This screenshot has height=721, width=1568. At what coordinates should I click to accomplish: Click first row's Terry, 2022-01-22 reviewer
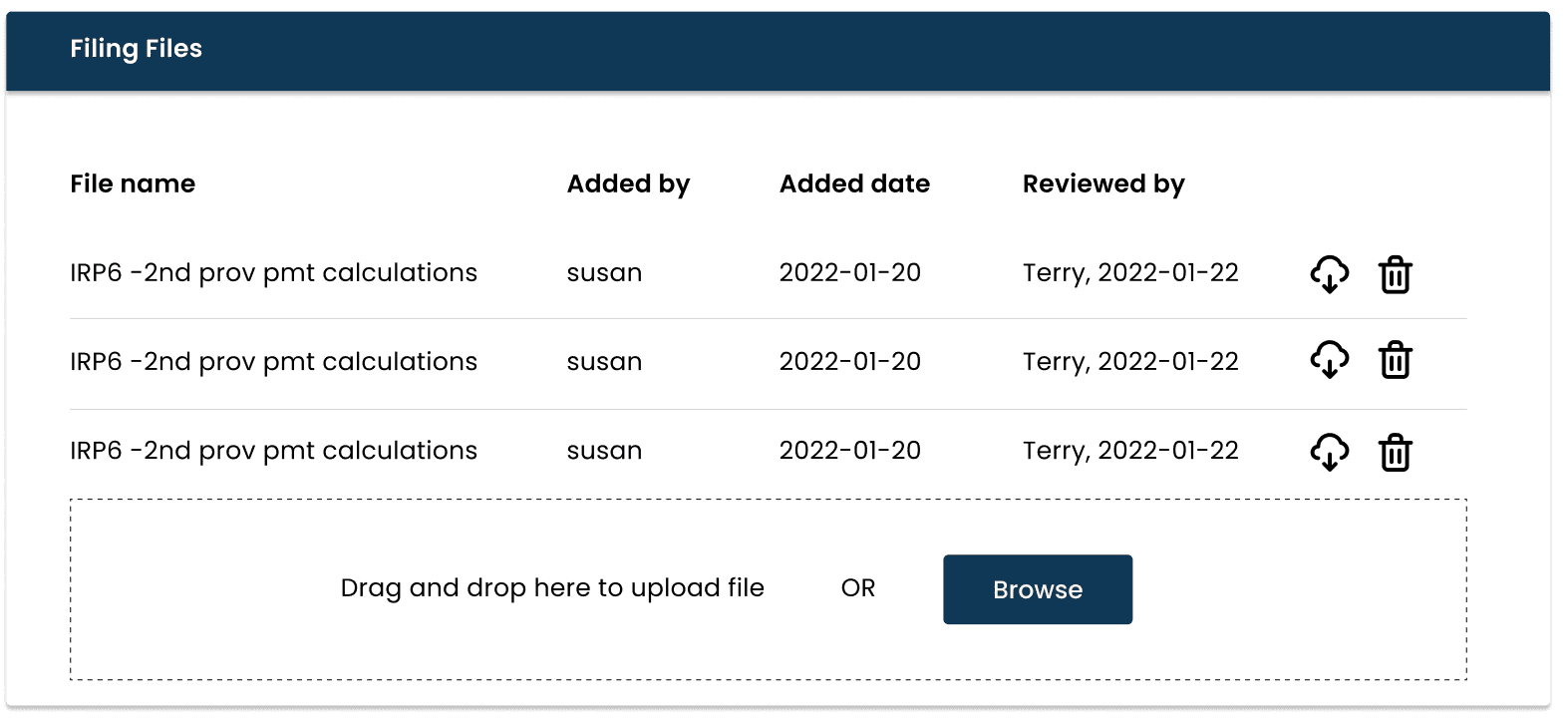click(x=1130, y=273)
